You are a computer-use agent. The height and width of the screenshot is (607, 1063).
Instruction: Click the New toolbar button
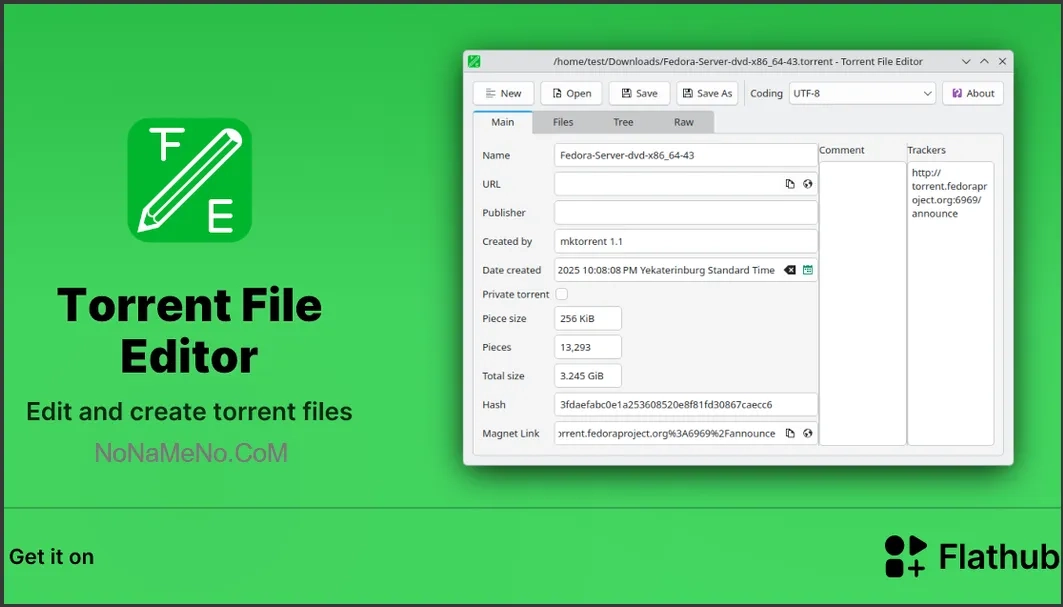[503, 93]
